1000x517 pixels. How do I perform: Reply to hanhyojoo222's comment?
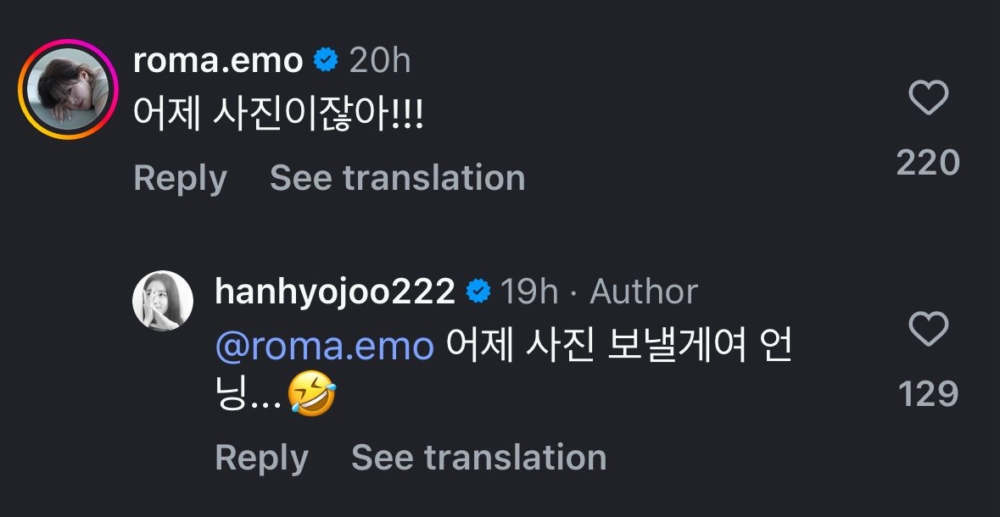click(261, 457)
